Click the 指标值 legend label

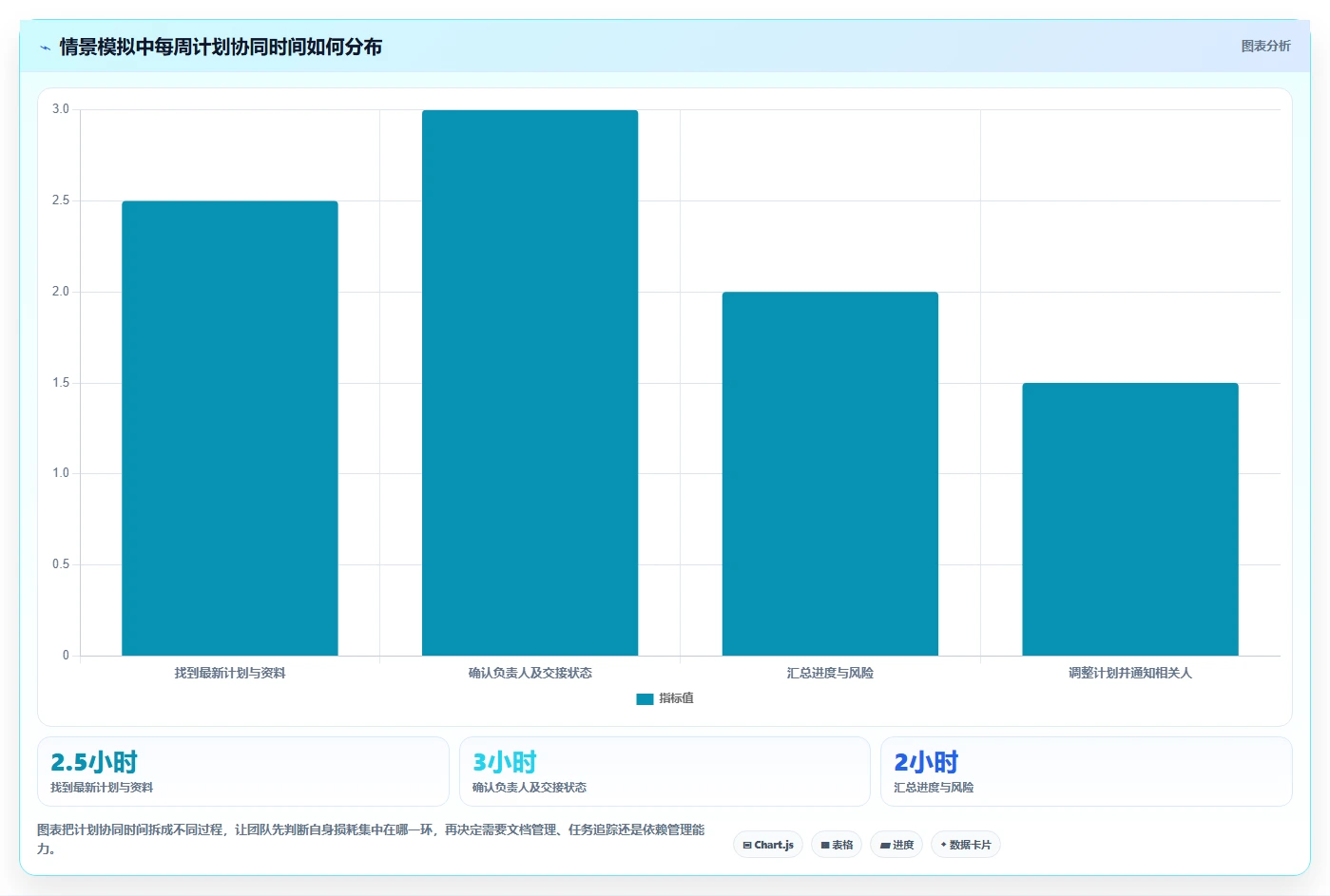676,698
